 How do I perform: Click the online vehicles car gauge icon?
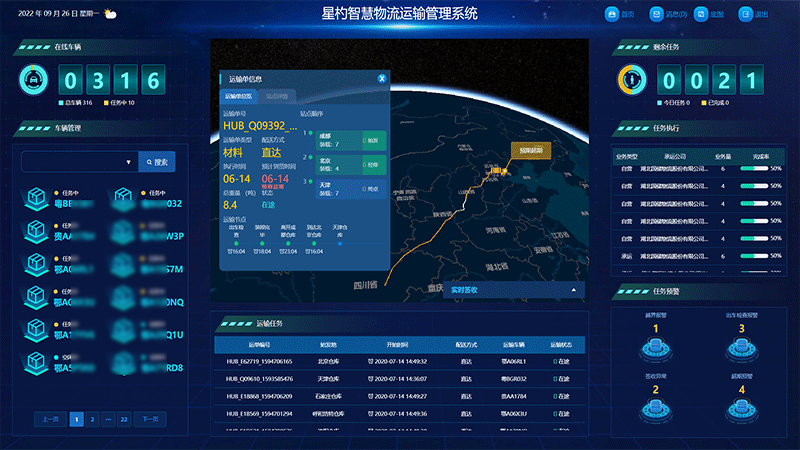coord(32,79)
